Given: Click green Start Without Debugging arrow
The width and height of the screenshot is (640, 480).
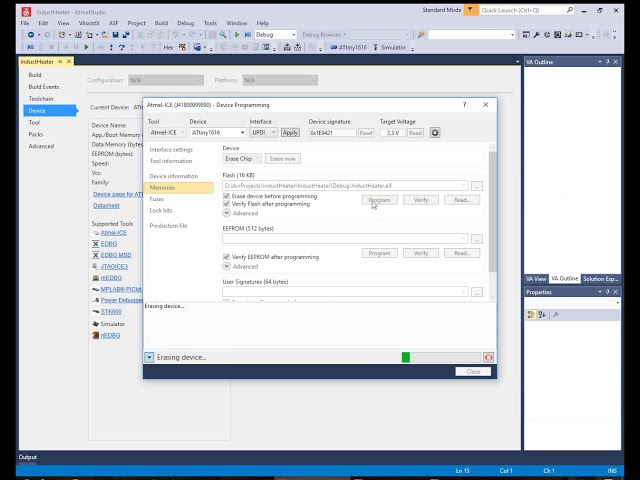Looking at the screenshot, I should [x=237, y=35].
